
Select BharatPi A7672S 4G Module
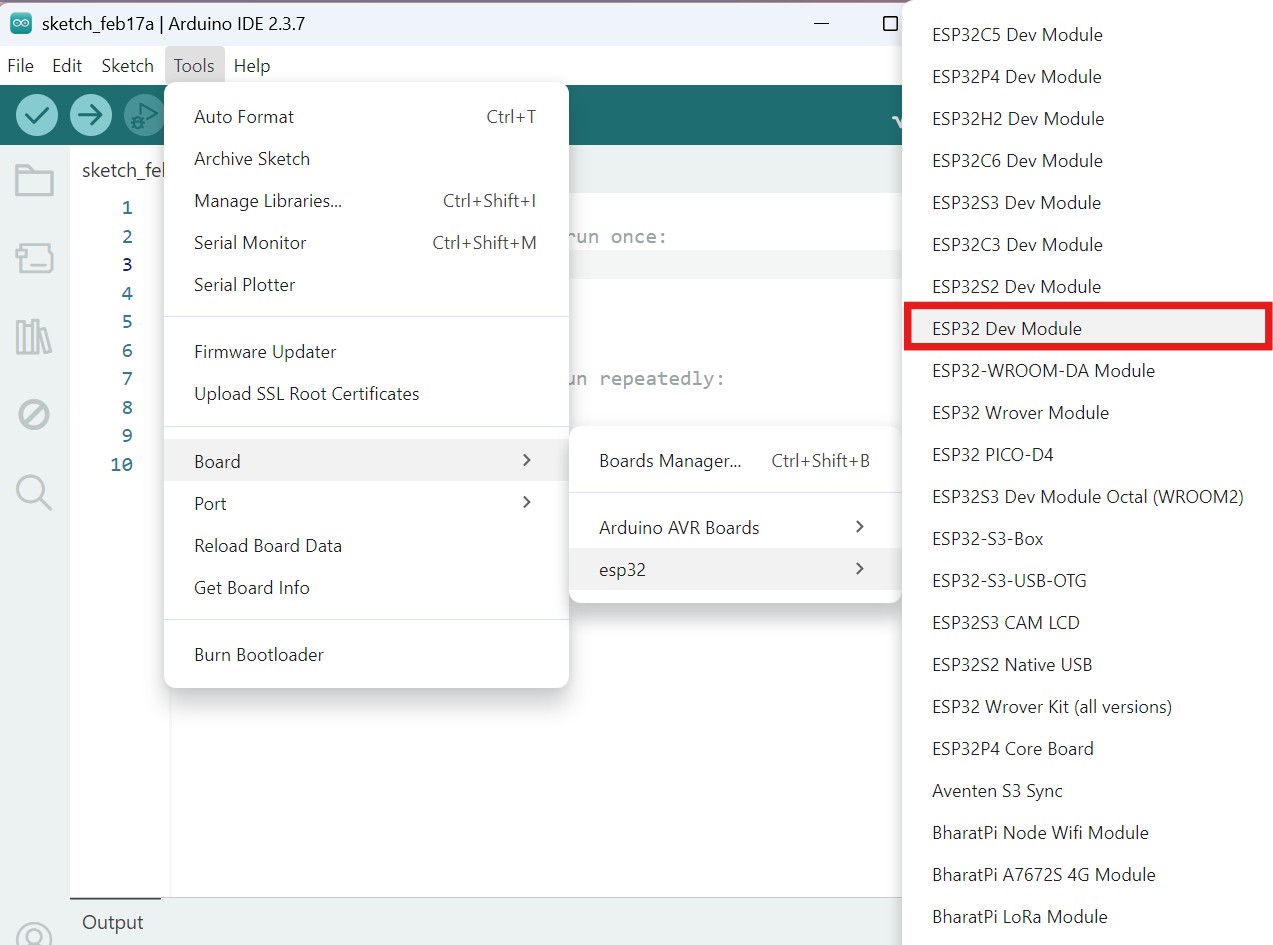[x=1087, y=875]
